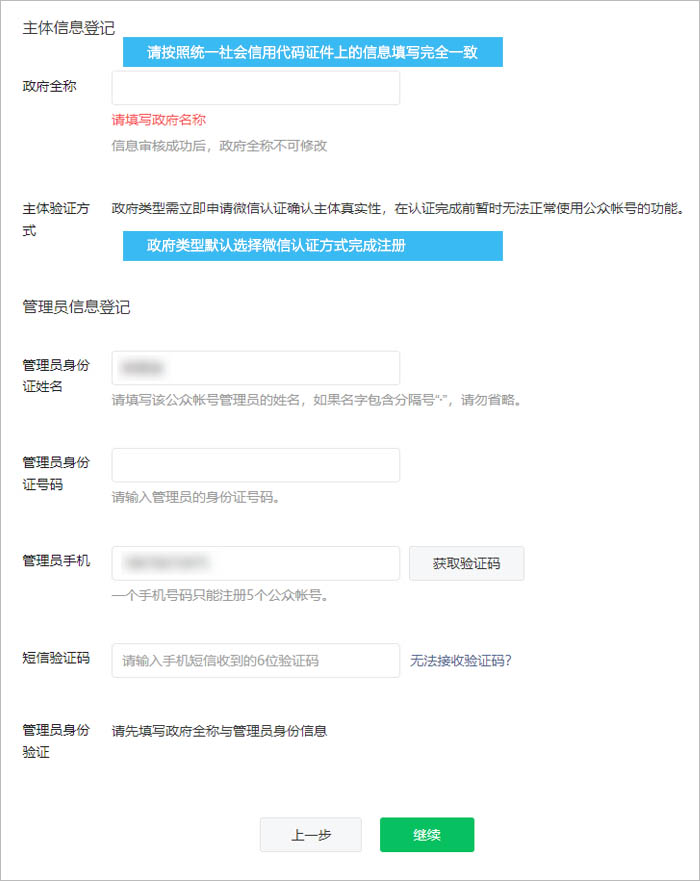This screenshot has height=881, width=700.
Task: Click the 管理员信息登记 section heading
Action: 76,307
